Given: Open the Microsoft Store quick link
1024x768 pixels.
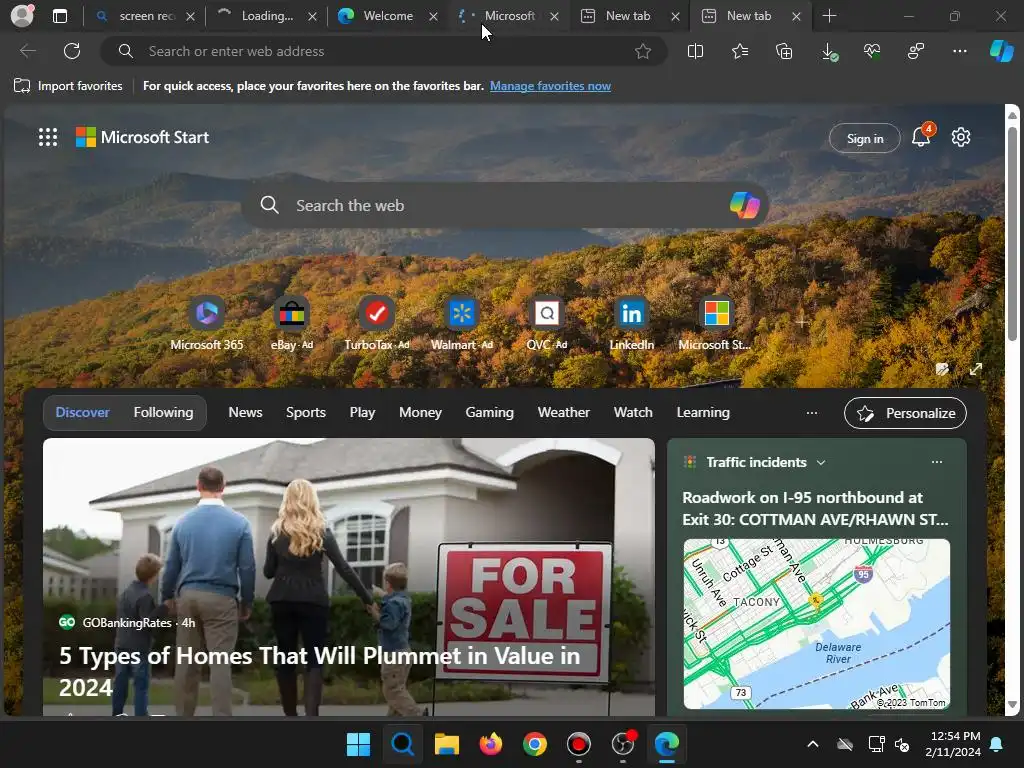Looking at the screenshot, I should (x=716, y=324).
